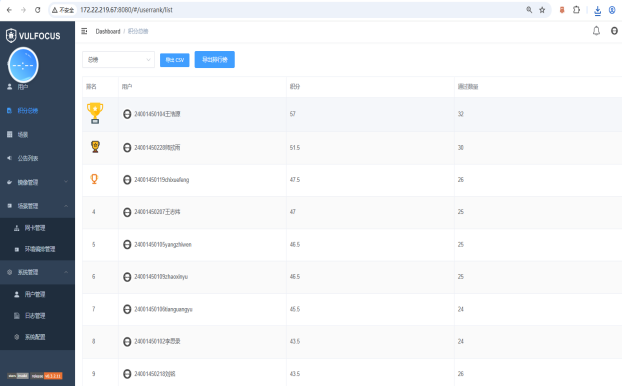622x386 pixels.
Task: Open the 公告列表 sidebar item
Action: (x=37, y=158)
